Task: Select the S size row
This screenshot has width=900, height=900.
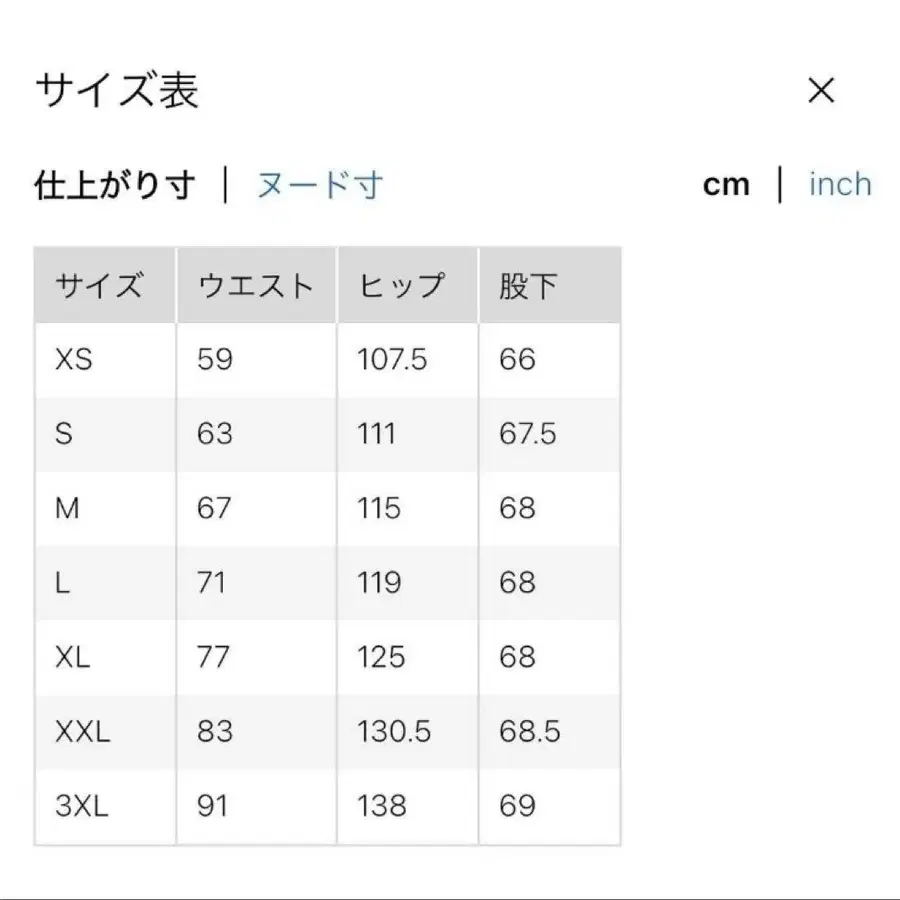Action: 103,433
